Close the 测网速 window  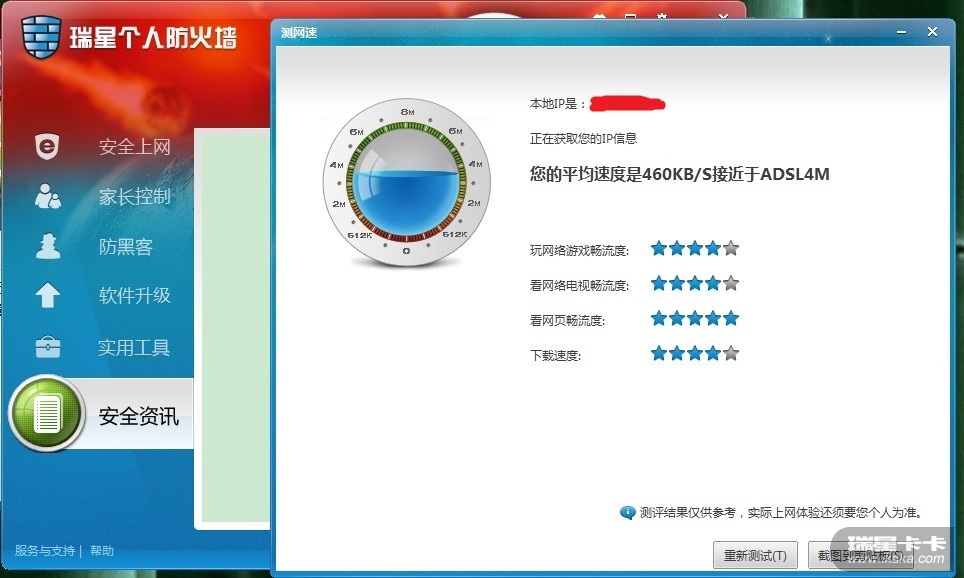[933, 31]
